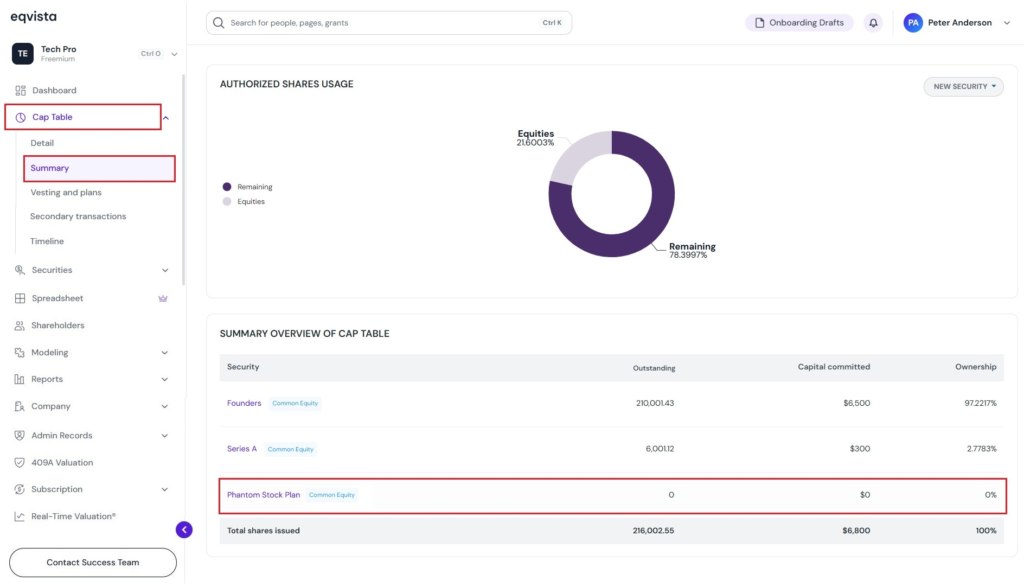This screenshot has width=1024, height=587.
Task: Click the Reports chart icon
Action: (x=20, y=379)
